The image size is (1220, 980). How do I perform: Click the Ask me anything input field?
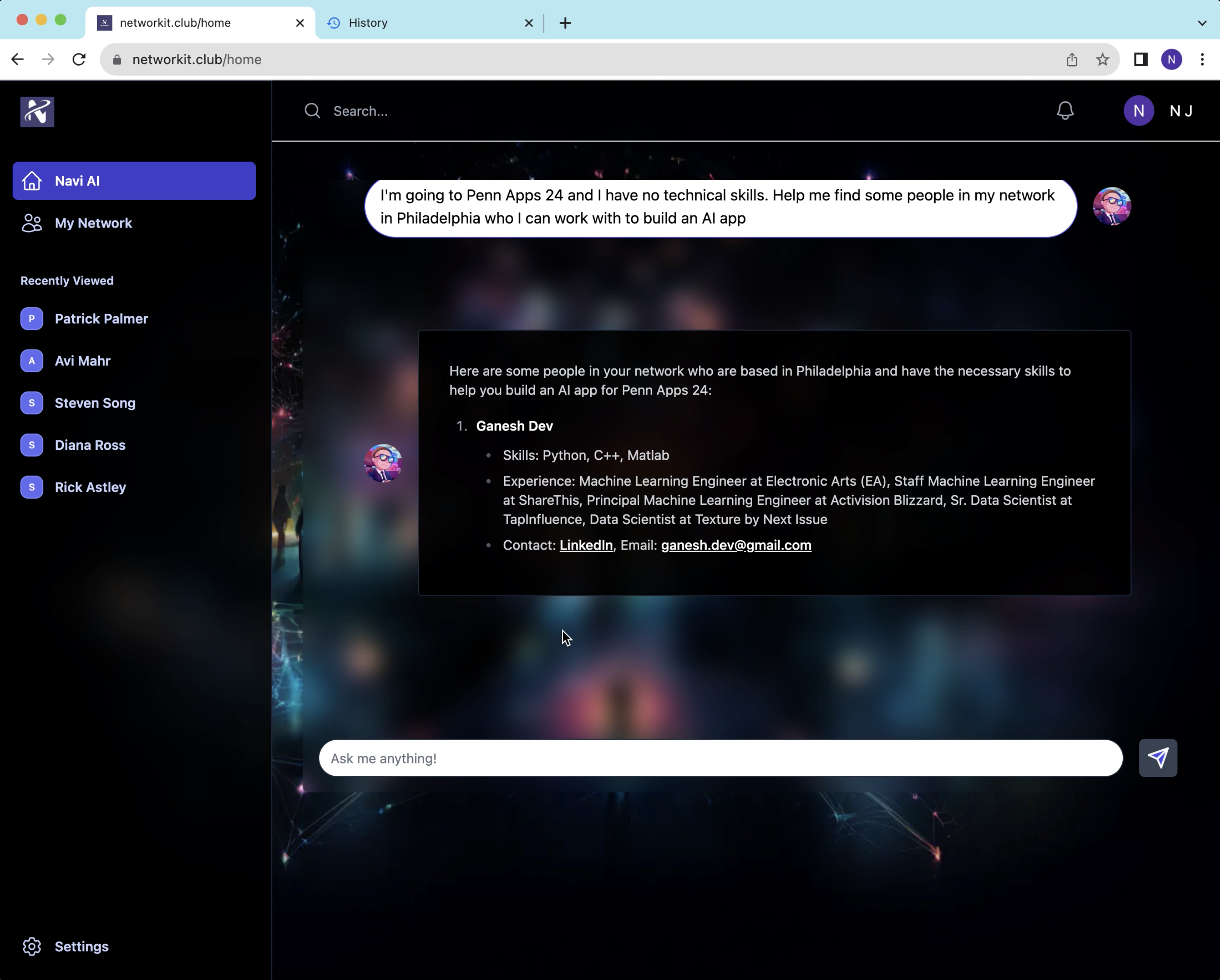720,758
